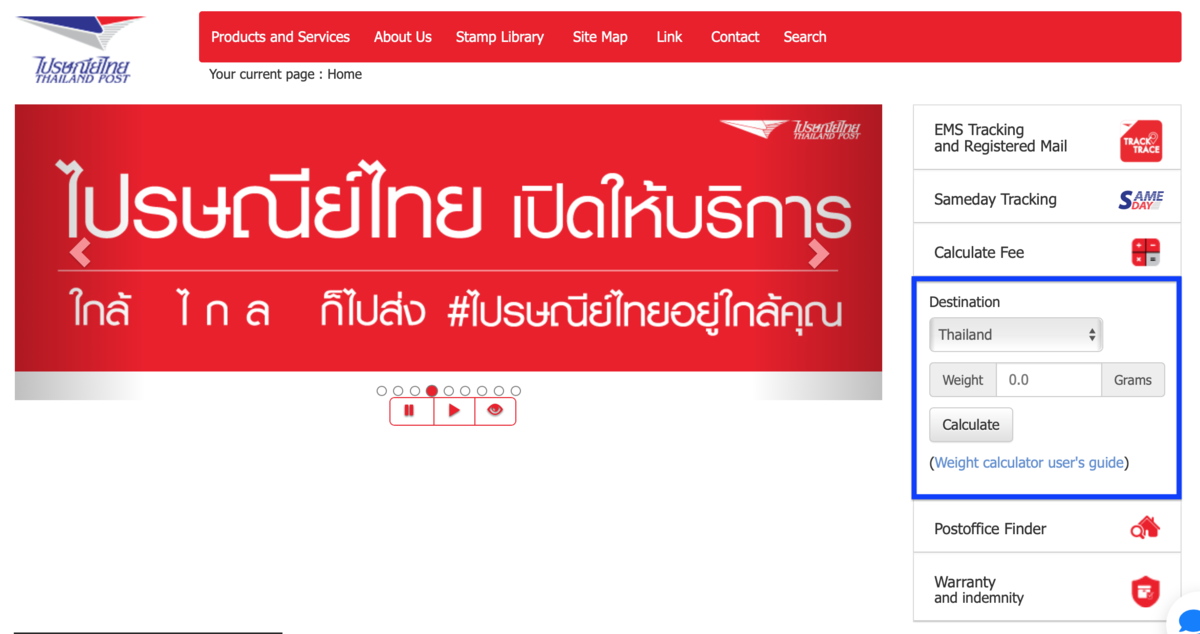Open the Stamp Library menu
1200x634 pixels.
coord(500,37)
